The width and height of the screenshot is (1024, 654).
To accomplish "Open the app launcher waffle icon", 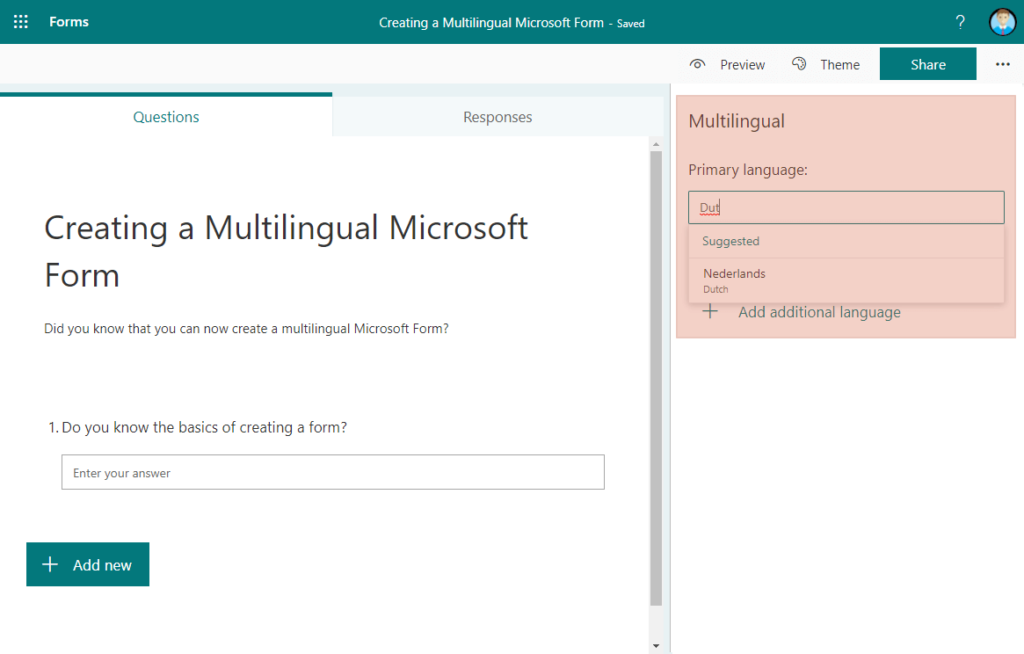I will 21,22.
